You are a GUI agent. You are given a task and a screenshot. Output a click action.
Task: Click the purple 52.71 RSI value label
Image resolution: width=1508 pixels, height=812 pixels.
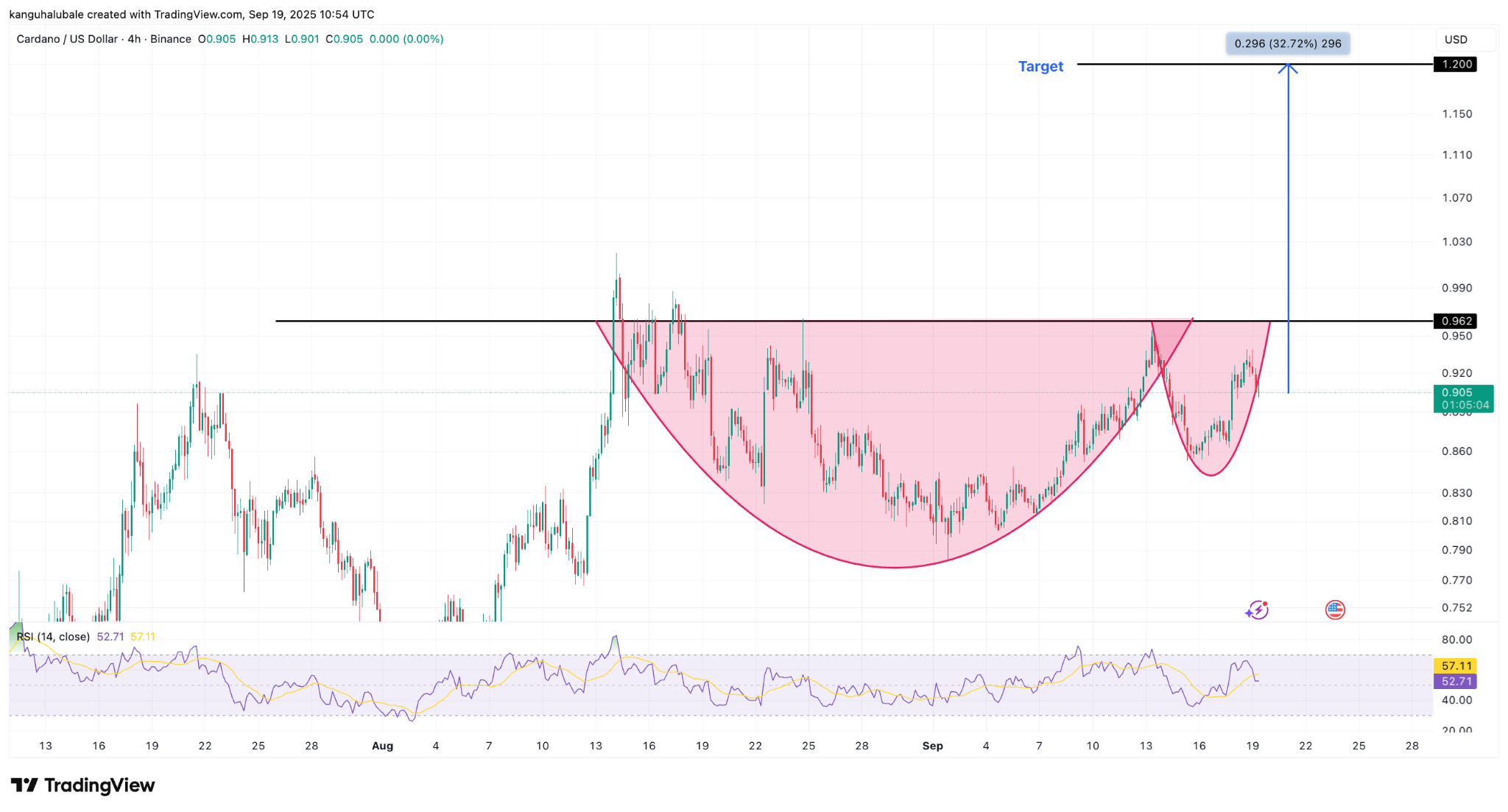pos(1455,682)
